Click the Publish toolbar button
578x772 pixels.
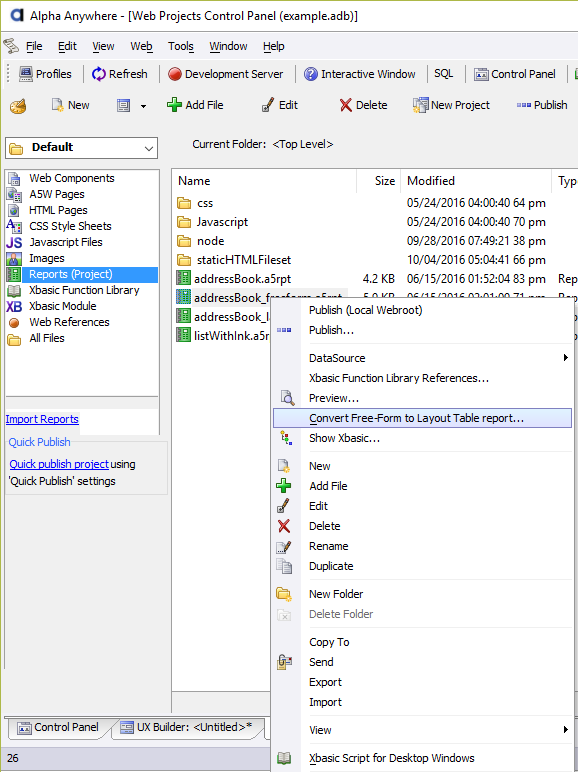[x=542, y=105]
